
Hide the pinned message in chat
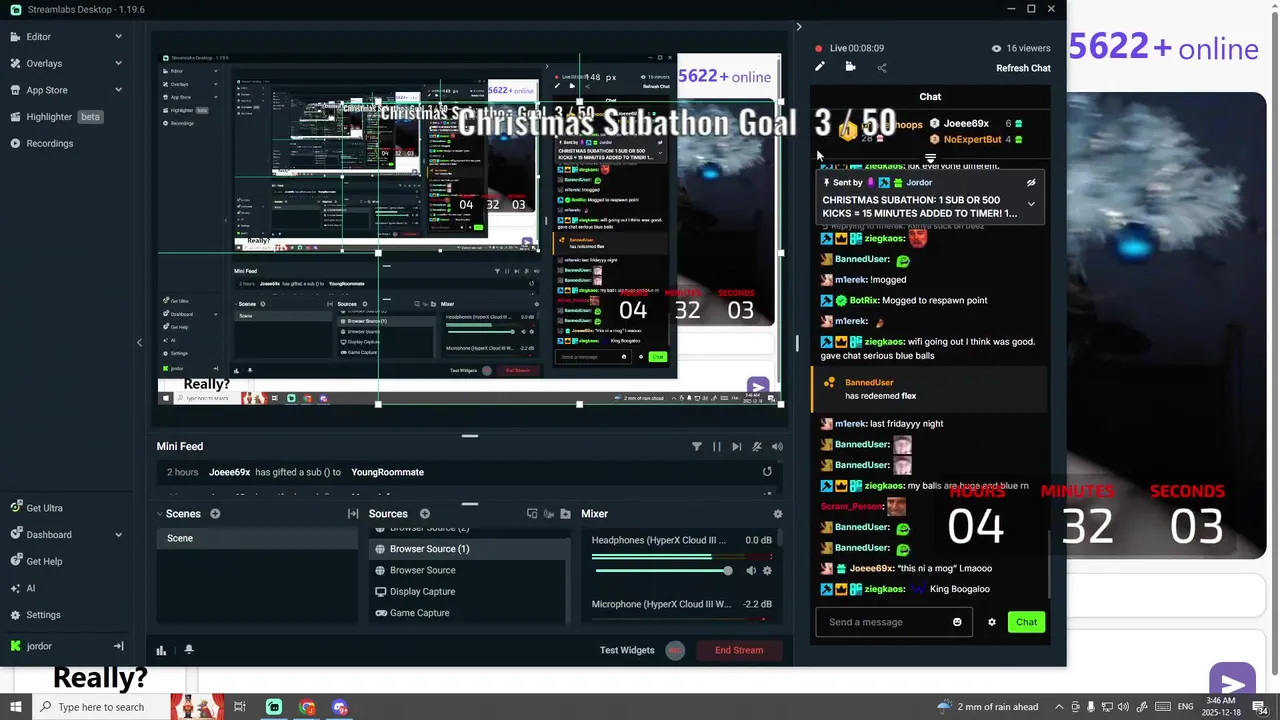click(1031, 183)
